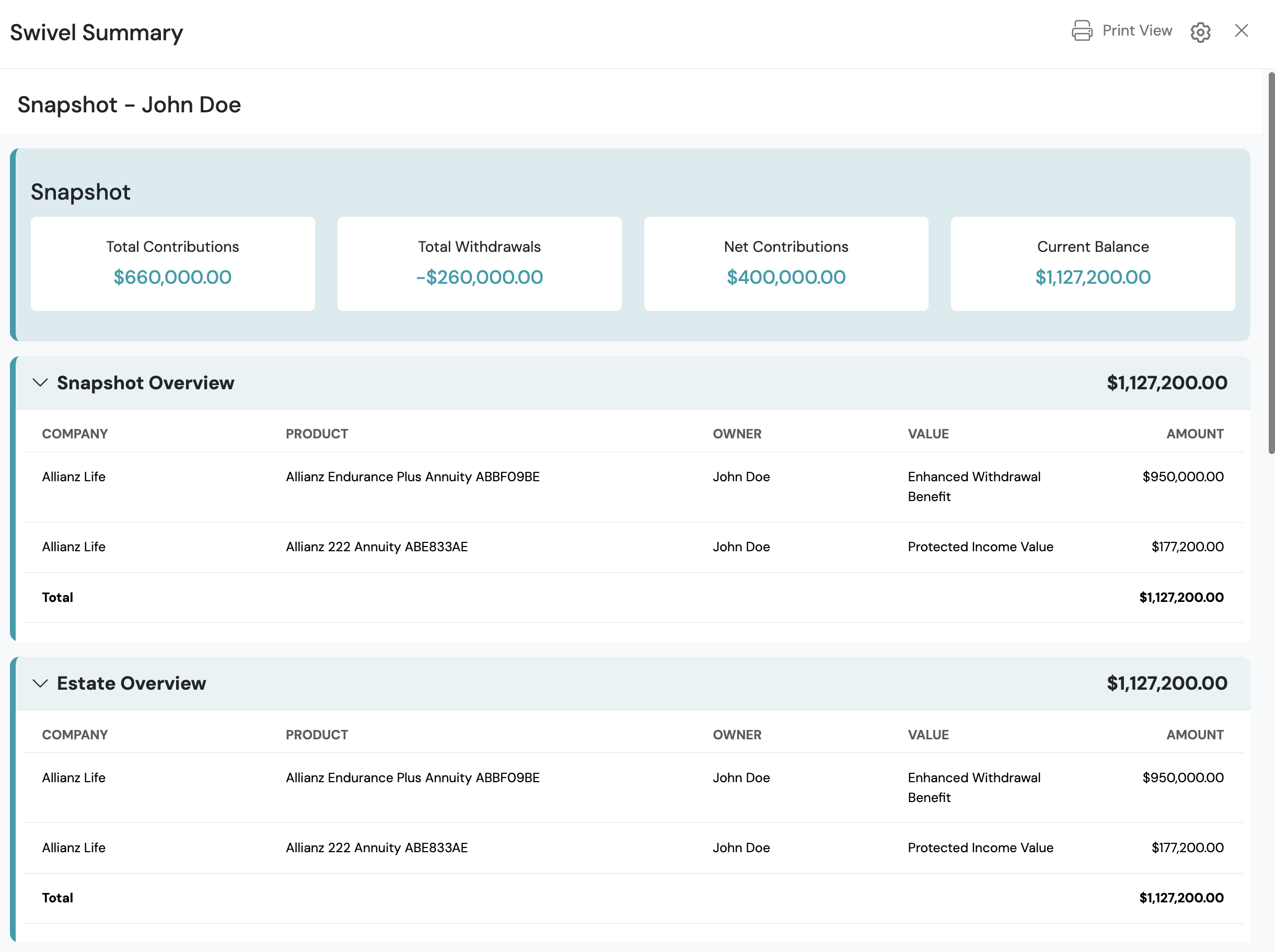This screenshot has width=1275, height=952.
Task: Click $177,200.00 amount in Snapshot Overview
Action: [1187, 547]
